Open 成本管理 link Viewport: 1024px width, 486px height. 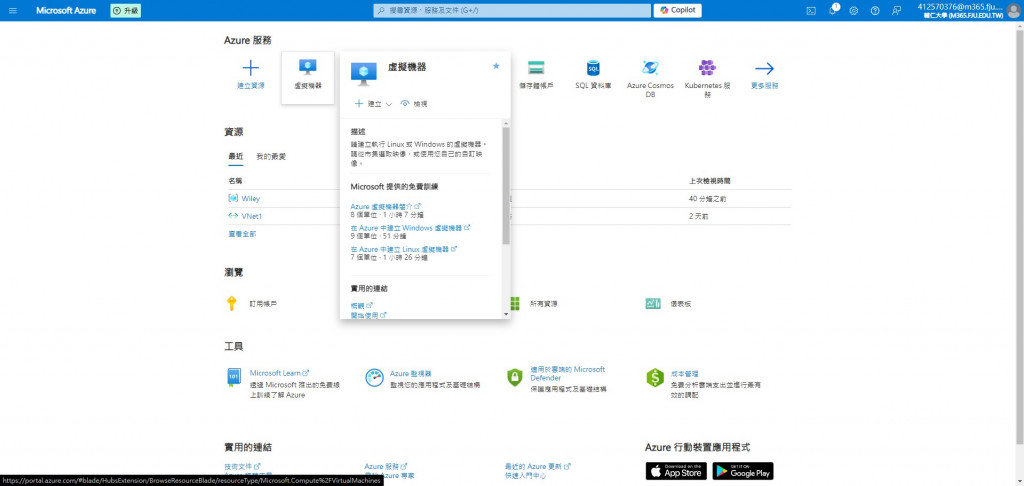tap(685, 373)
